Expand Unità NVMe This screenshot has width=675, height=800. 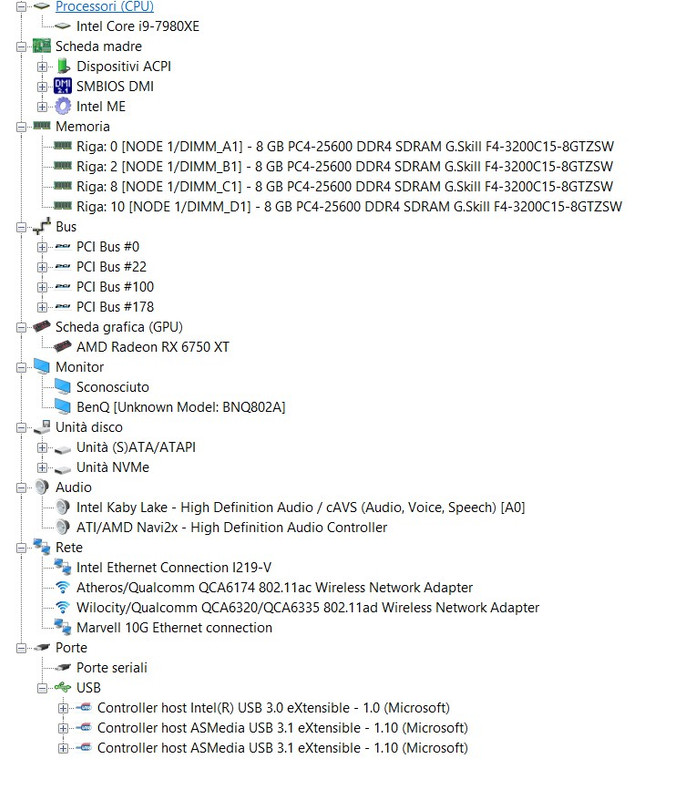[42, 467]
